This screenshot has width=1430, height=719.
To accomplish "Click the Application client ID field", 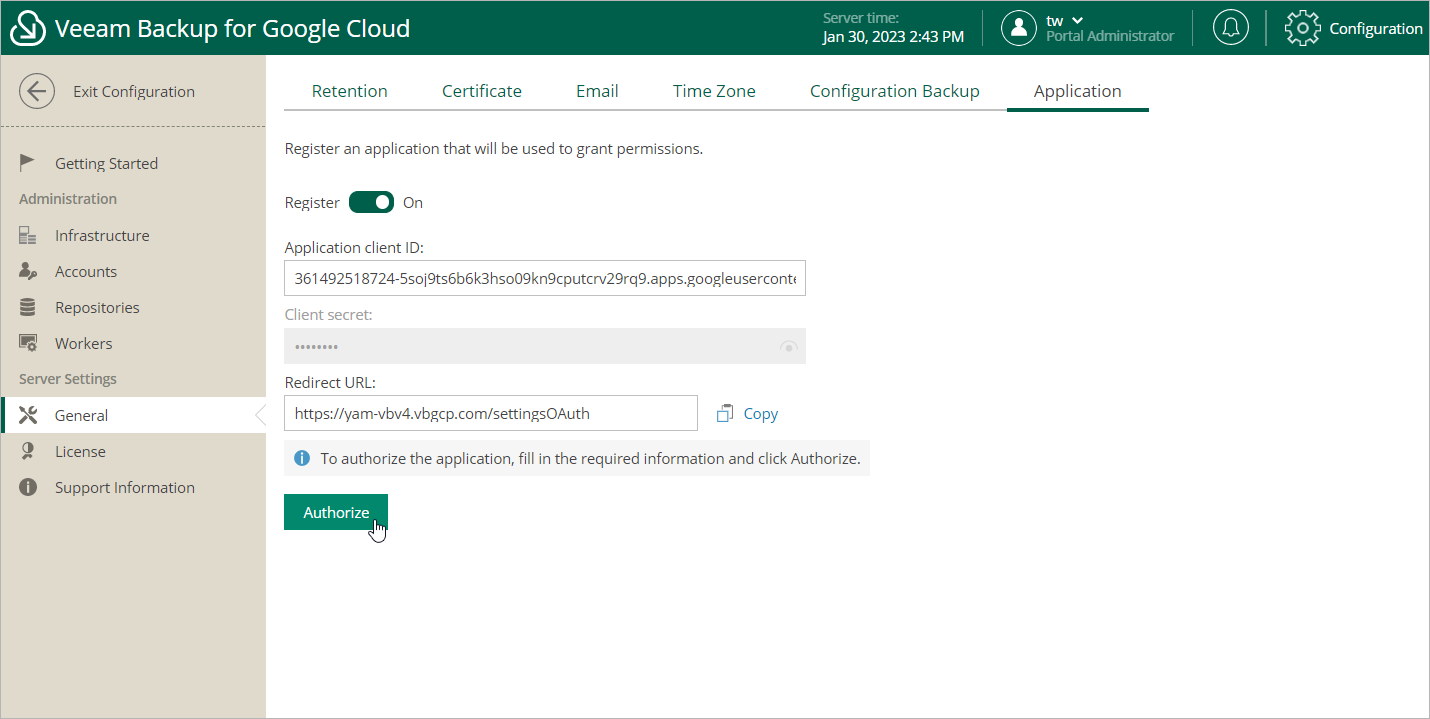I will (x=544, y=279).
